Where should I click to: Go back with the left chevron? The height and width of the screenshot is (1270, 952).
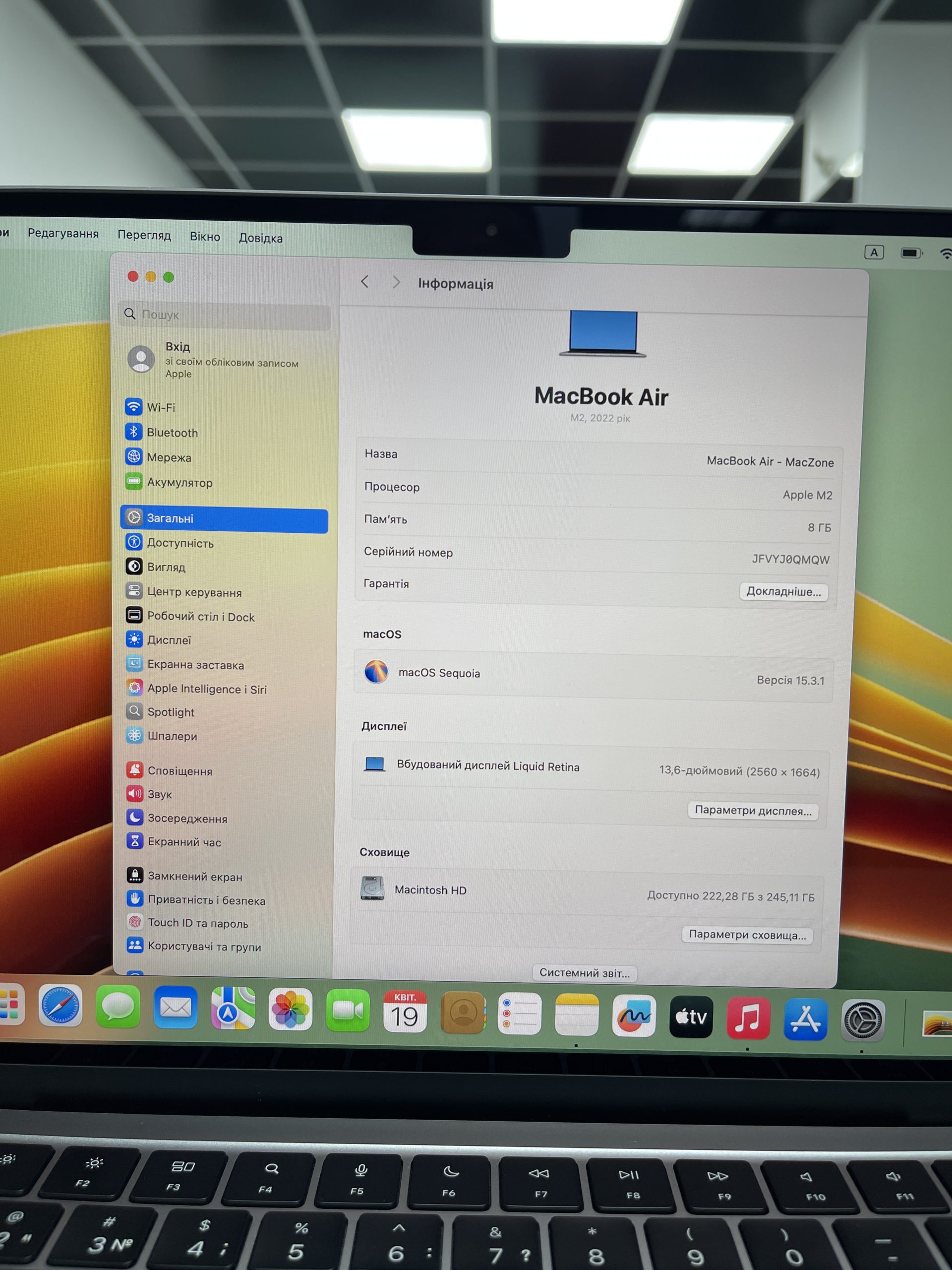[364, 282]
